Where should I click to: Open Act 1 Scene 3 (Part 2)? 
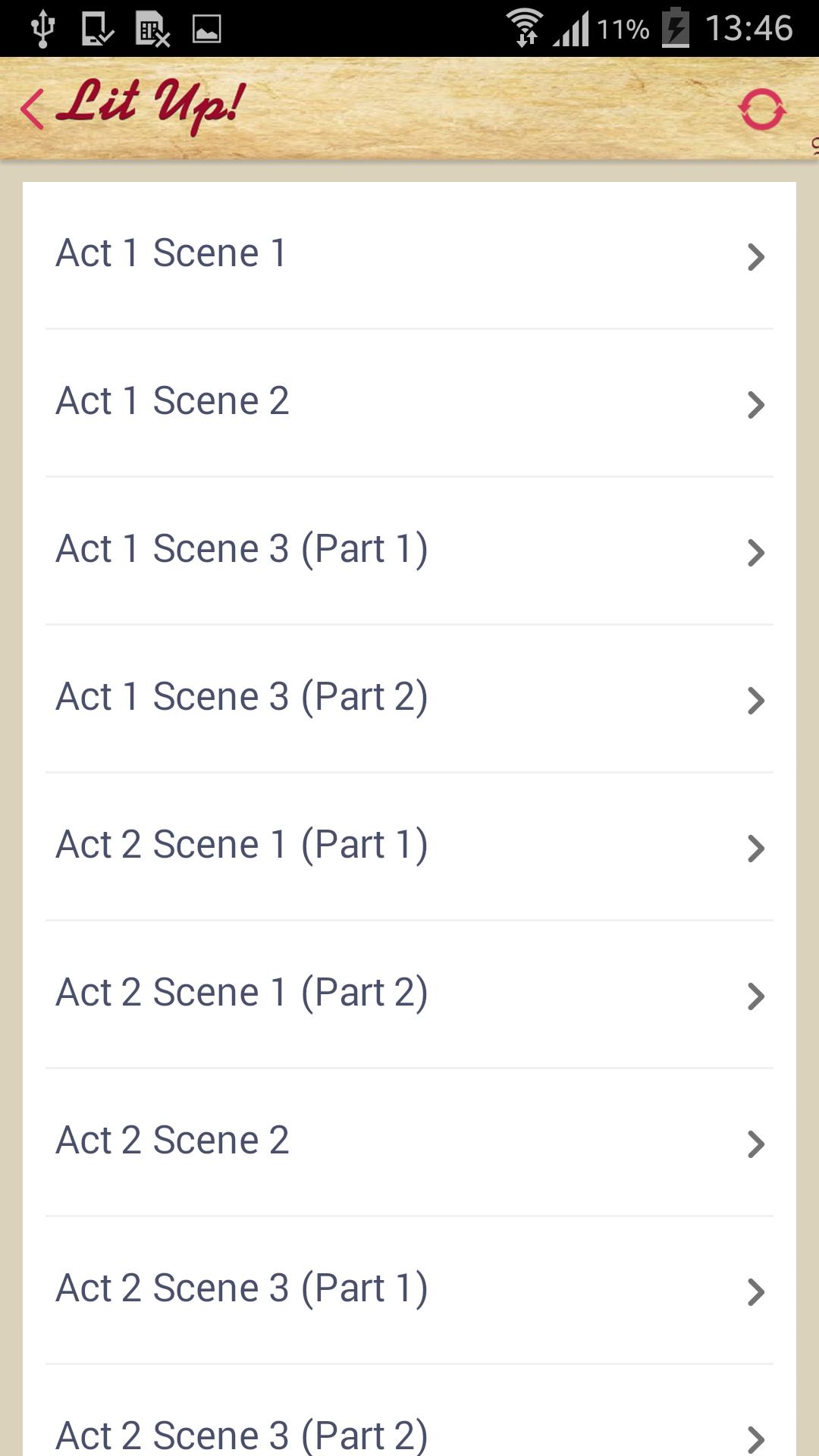click(x=242, y=697)
